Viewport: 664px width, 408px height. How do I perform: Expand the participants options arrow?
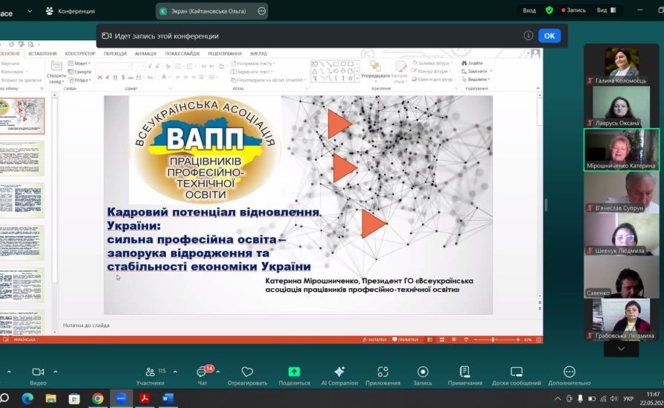point(175,371)
